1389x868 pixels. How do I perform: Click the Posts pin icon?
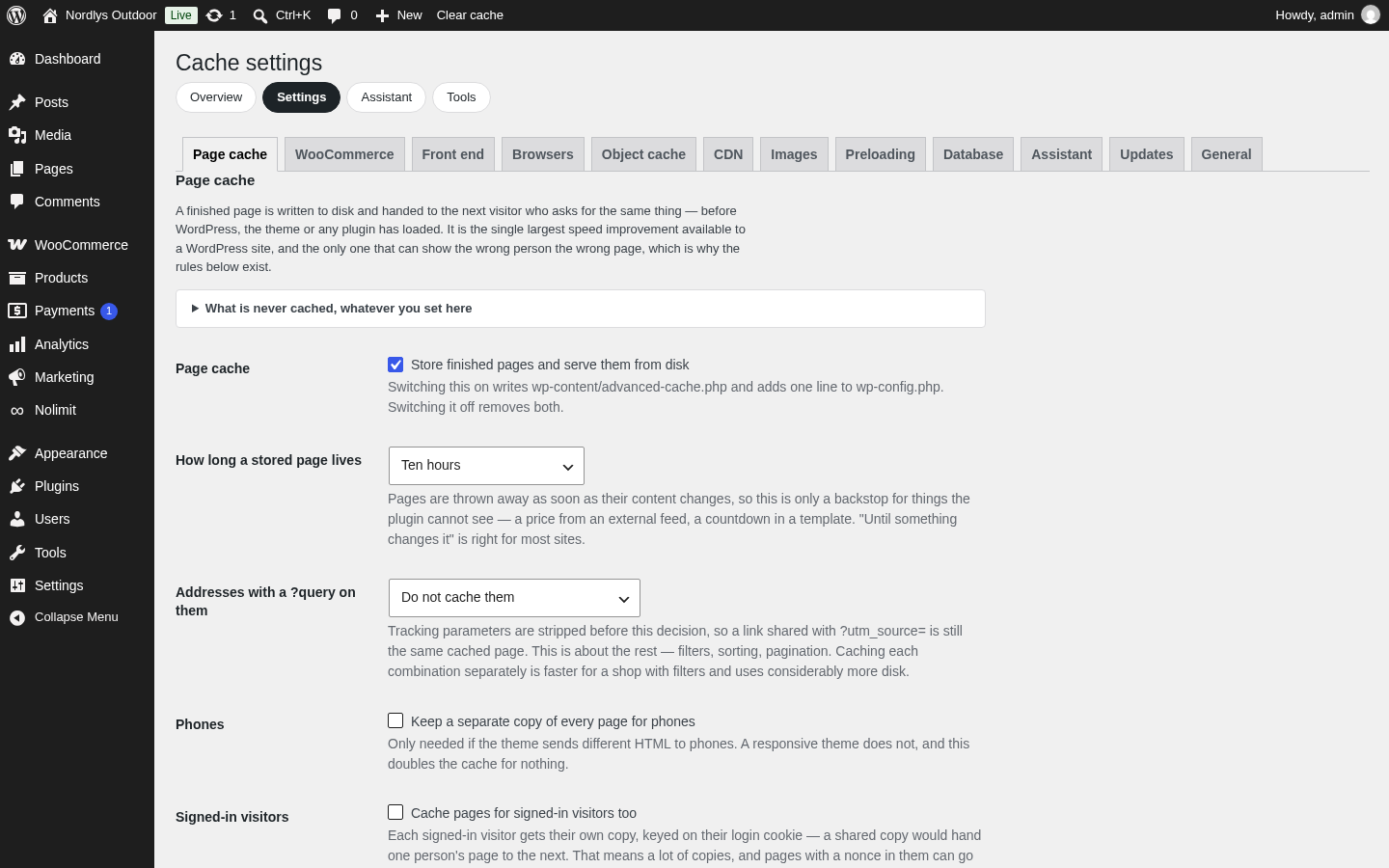point(17,102)
